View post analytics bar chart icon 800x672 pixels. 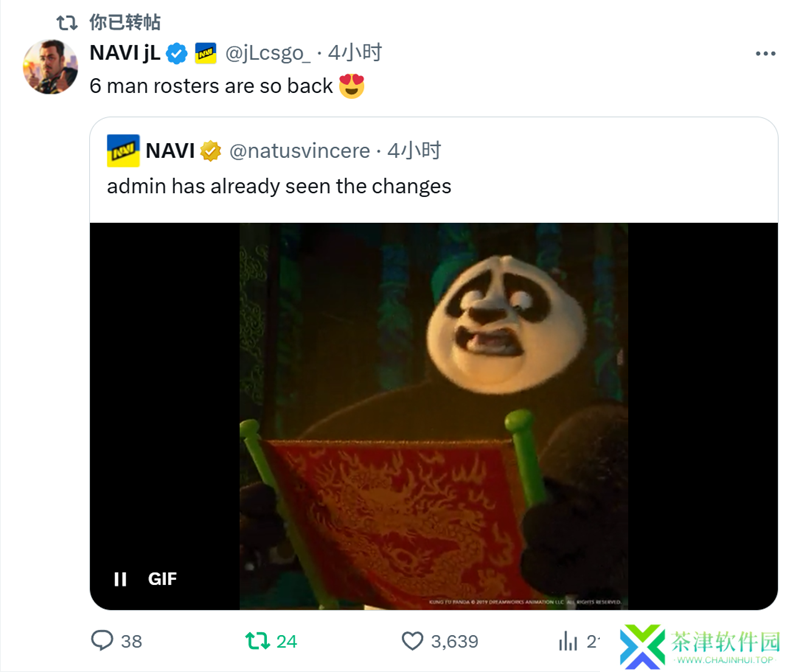pos(568,641)
